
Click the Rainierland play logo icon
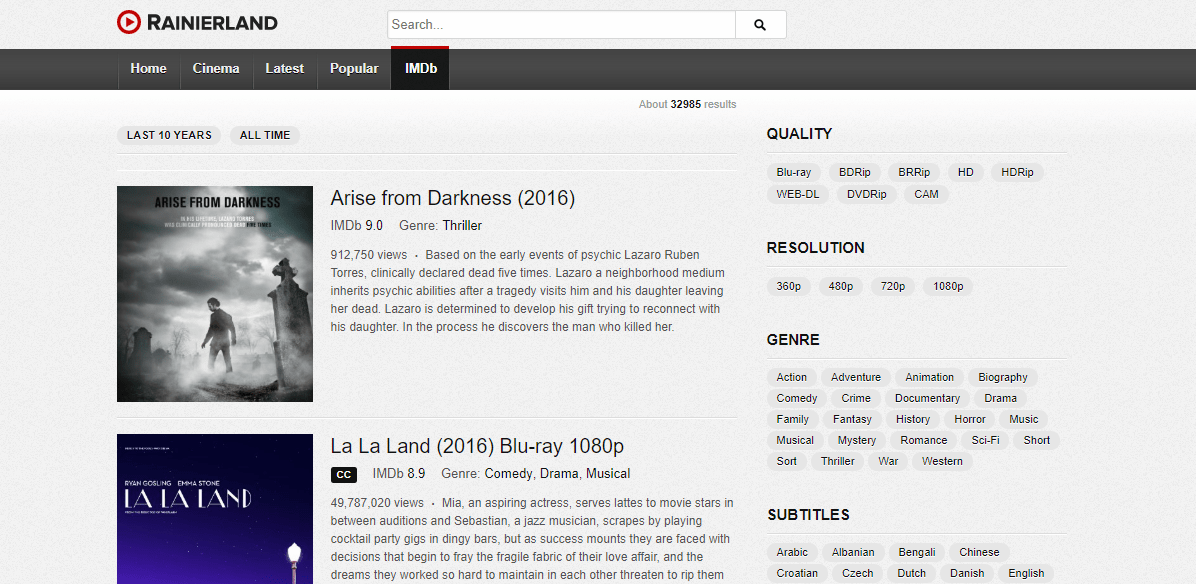[x=129, y=22]
